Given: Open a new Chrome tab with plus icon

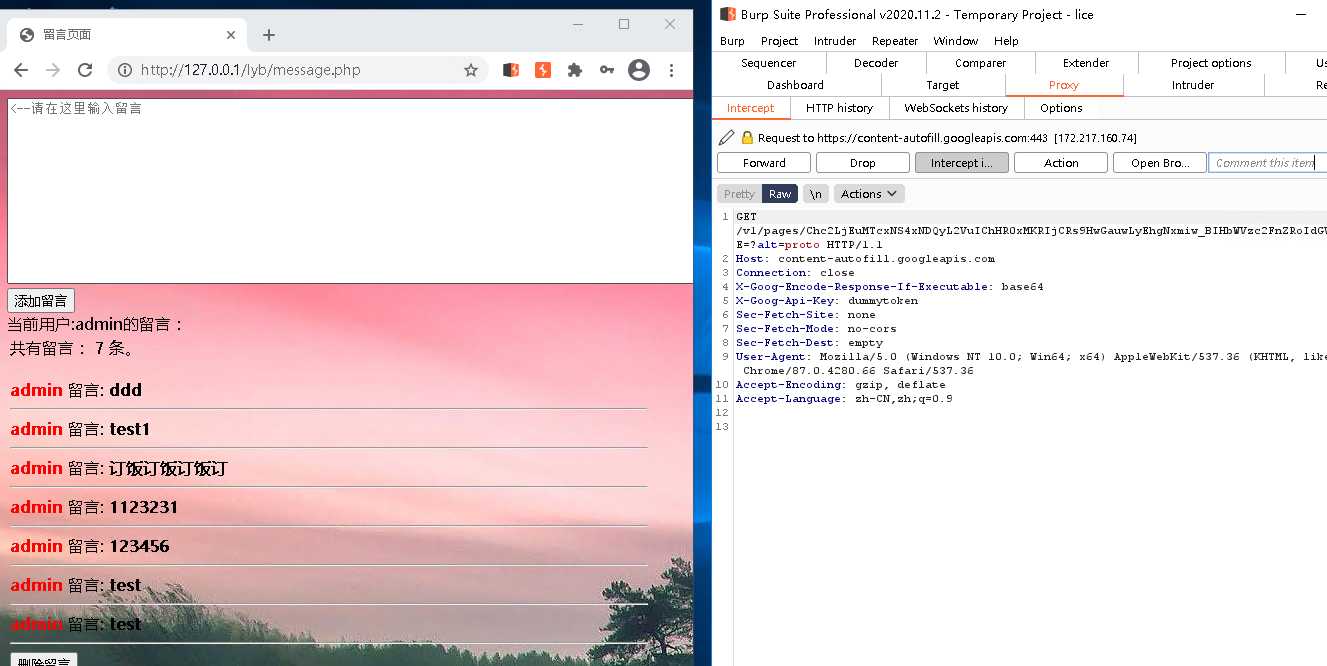Looking at the screenshot, I should pos(268,35).
